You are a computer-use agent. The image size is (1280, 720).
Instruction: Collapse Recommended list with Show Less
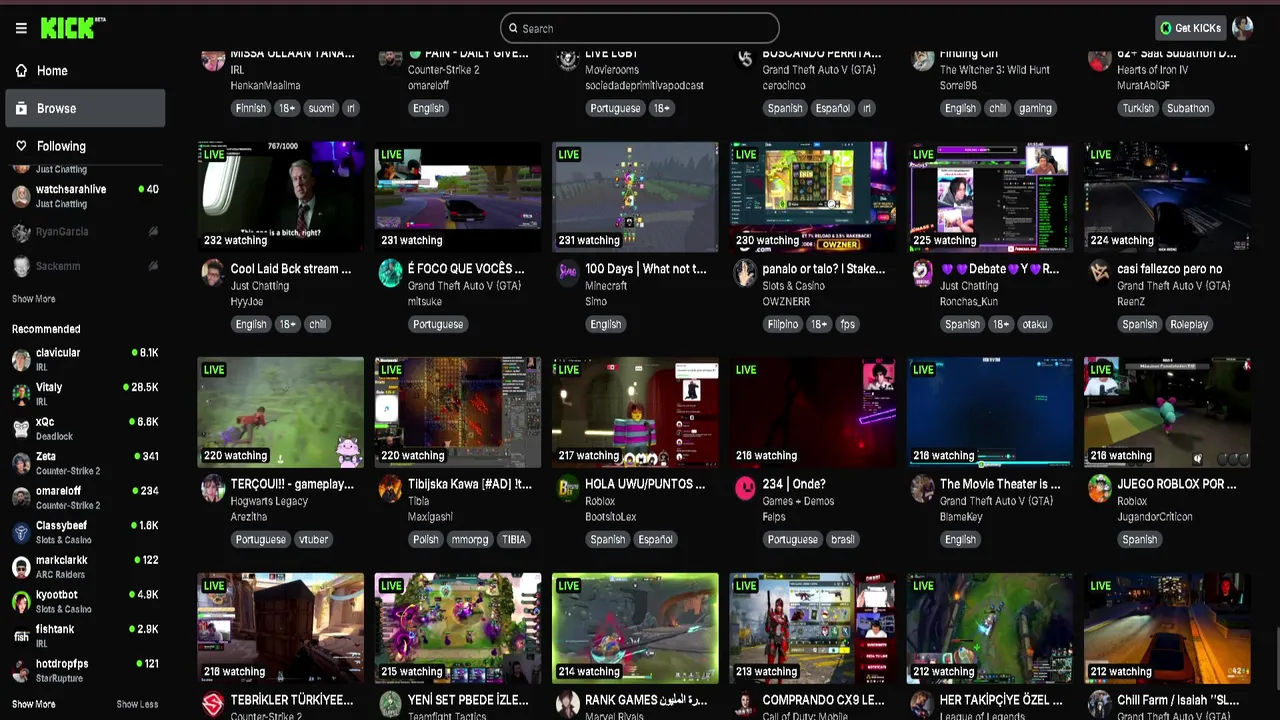tap(137, 704)
